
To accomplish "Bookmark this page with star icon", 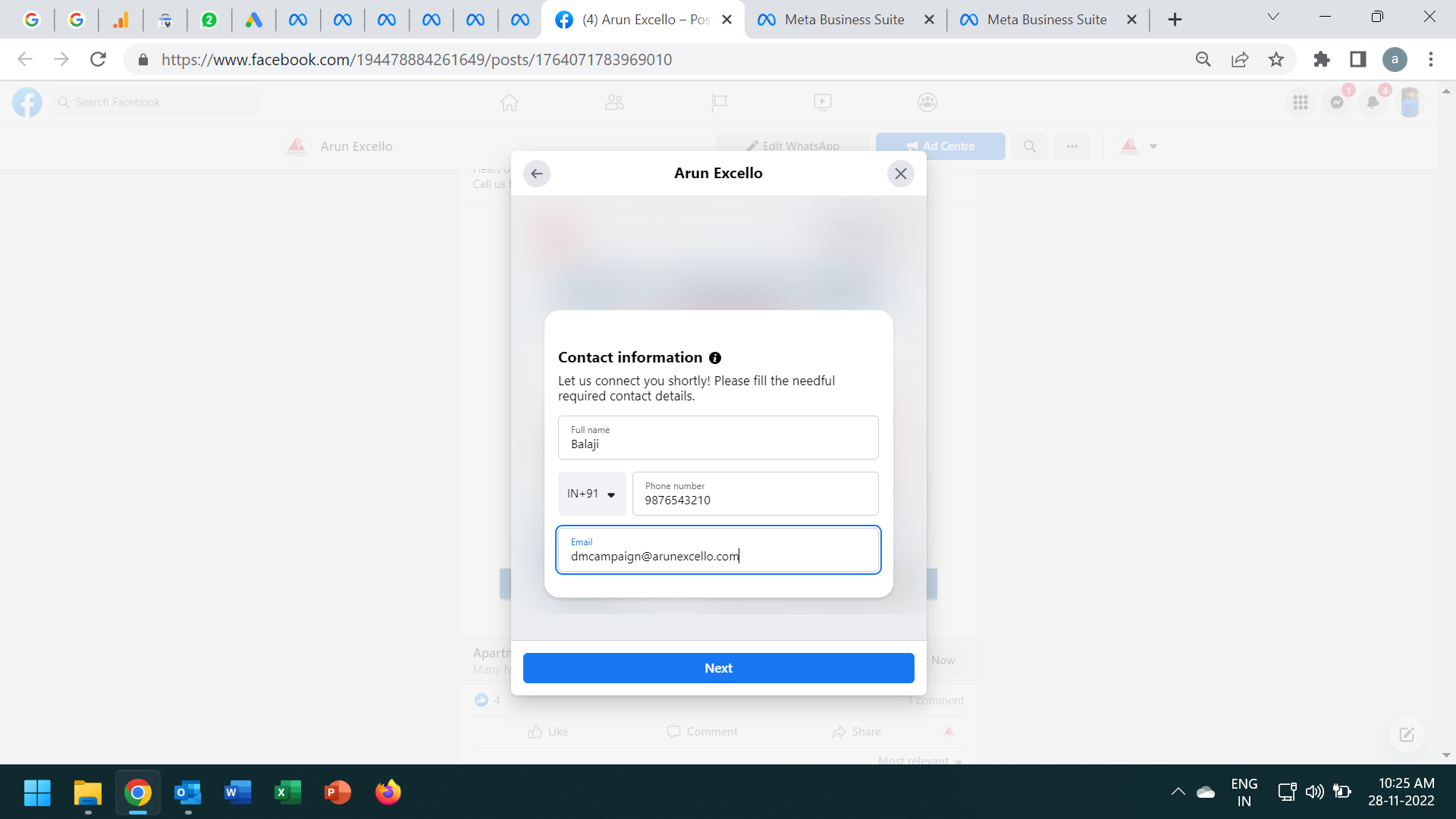I will click(1276, 59).
